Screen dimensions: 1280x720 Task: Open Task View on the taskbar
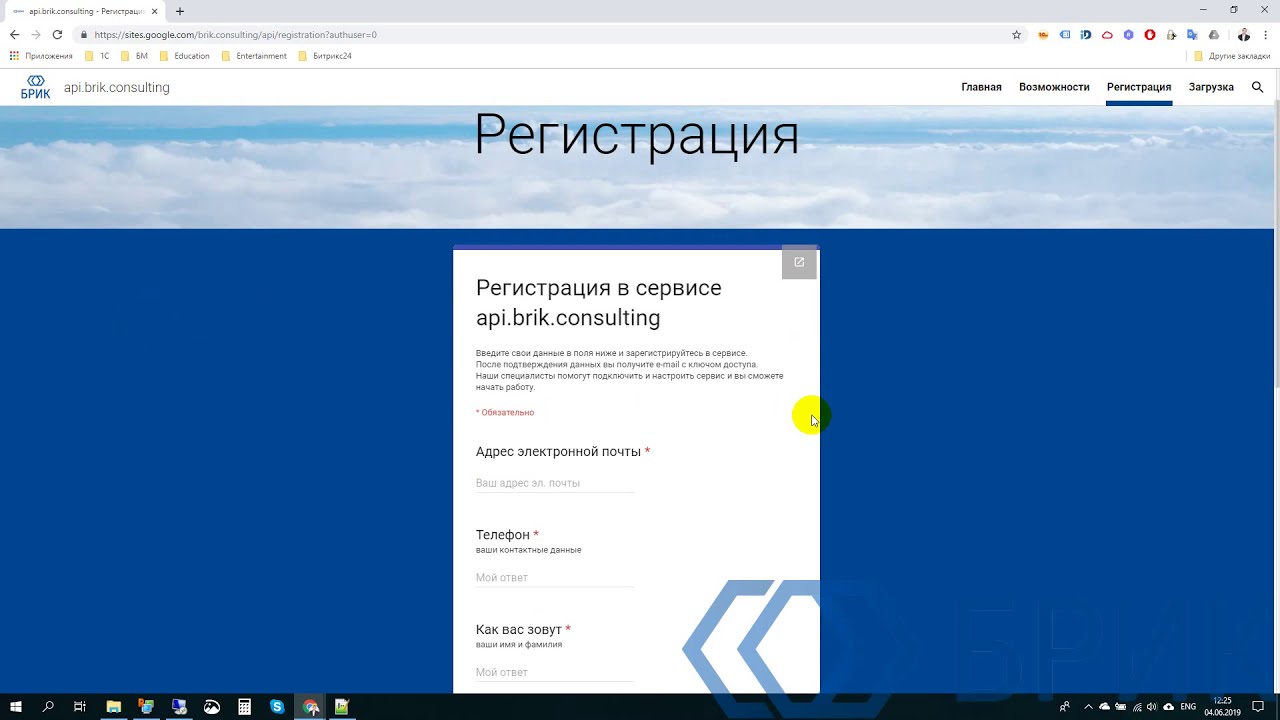(x=80, y=707)
